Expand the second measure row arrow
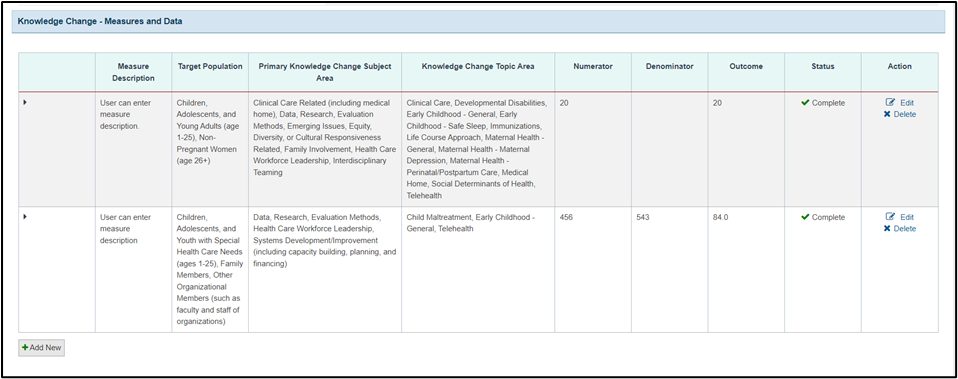The image size is (958, 379). 24,216
